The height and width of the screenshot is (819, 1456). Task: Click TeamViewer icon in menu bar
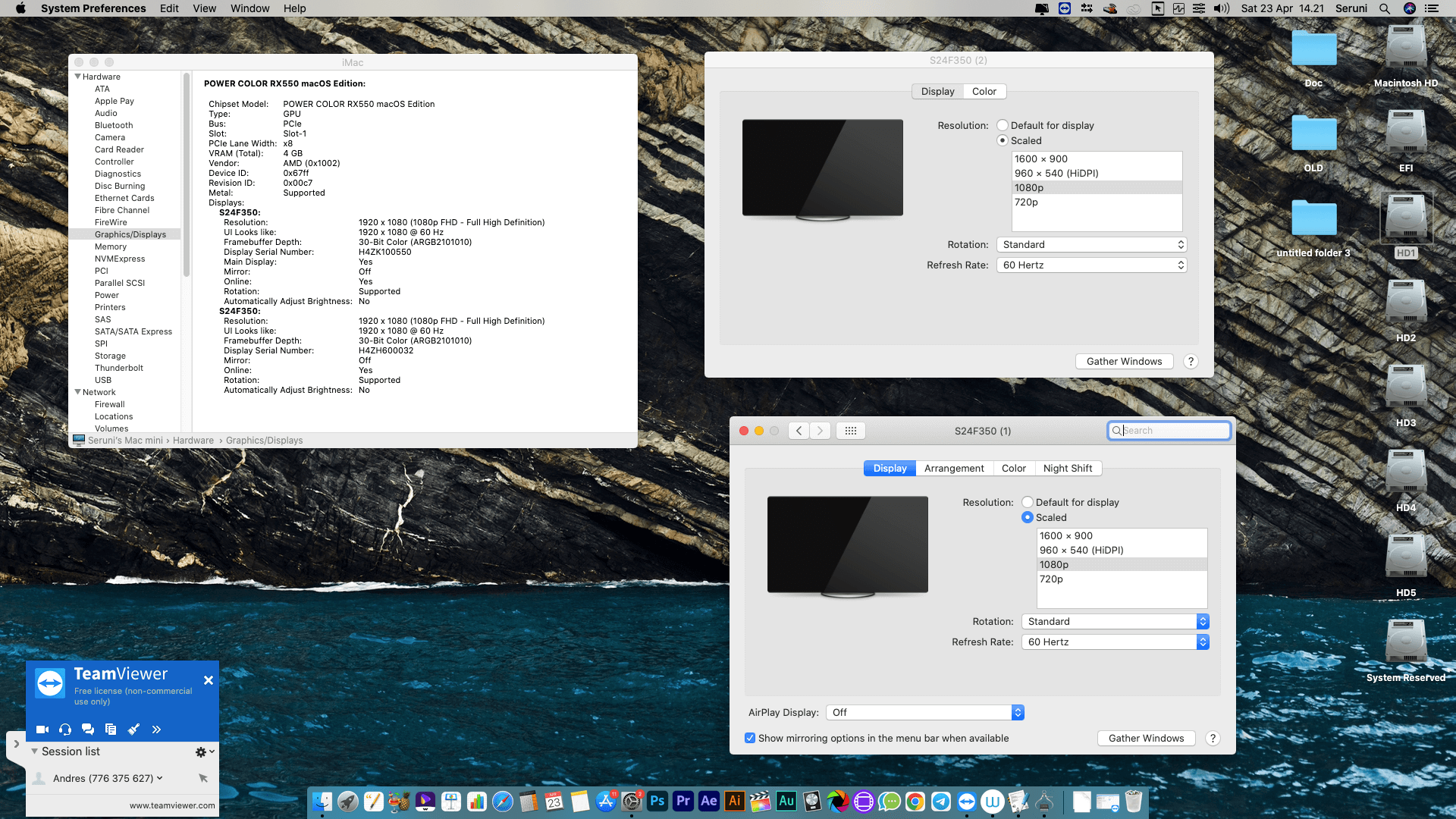pyautogui.click(x=1065, y=8)
